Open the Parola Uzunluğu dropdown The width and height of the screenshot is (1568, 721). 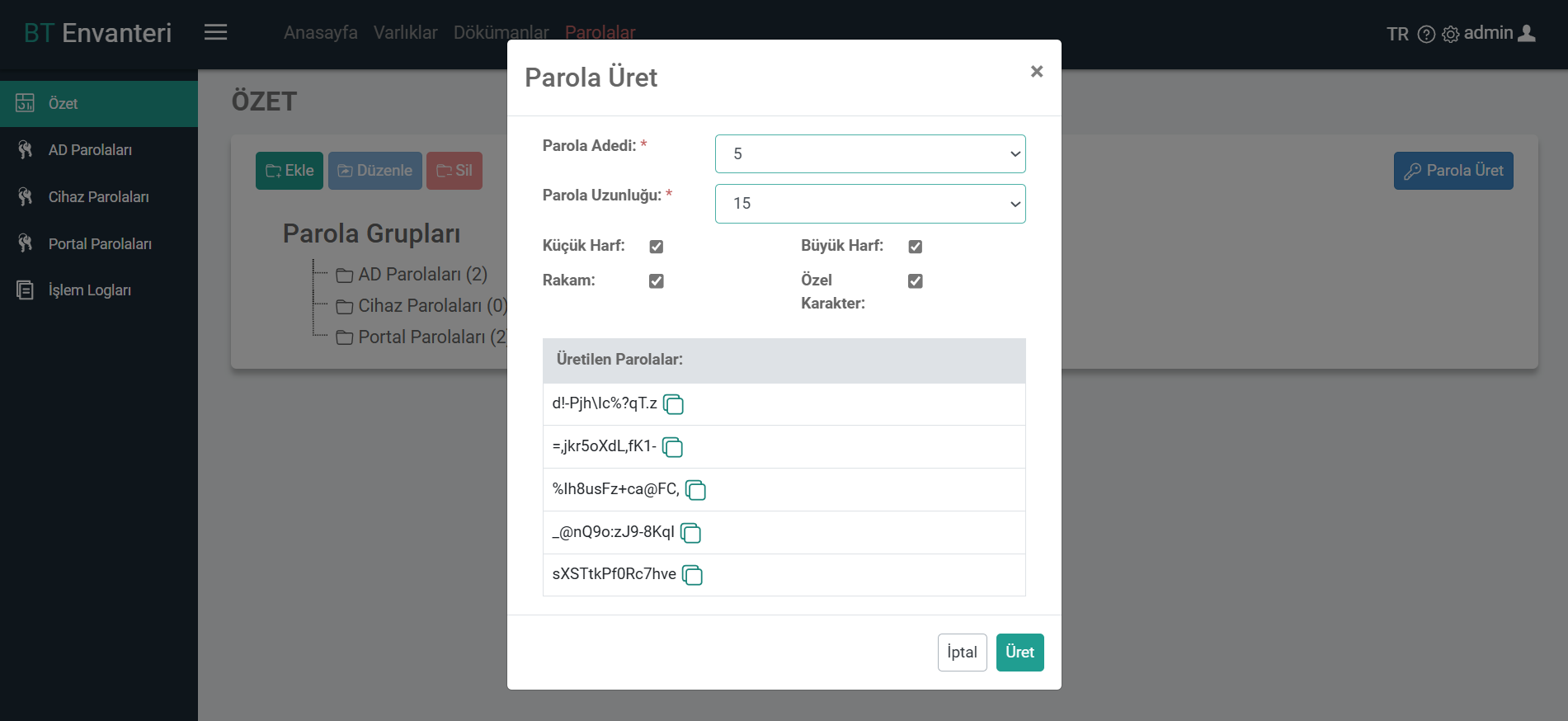click(x=870, y=204)
